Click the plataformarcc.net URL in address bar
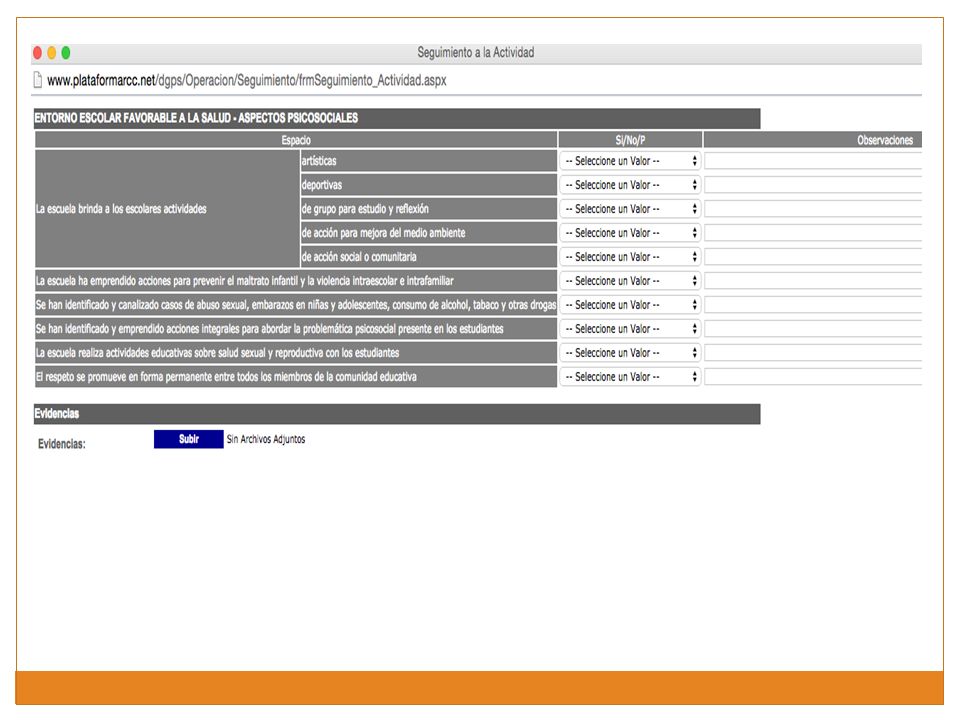This screenshot has width=960, height=720. [247, 80]
